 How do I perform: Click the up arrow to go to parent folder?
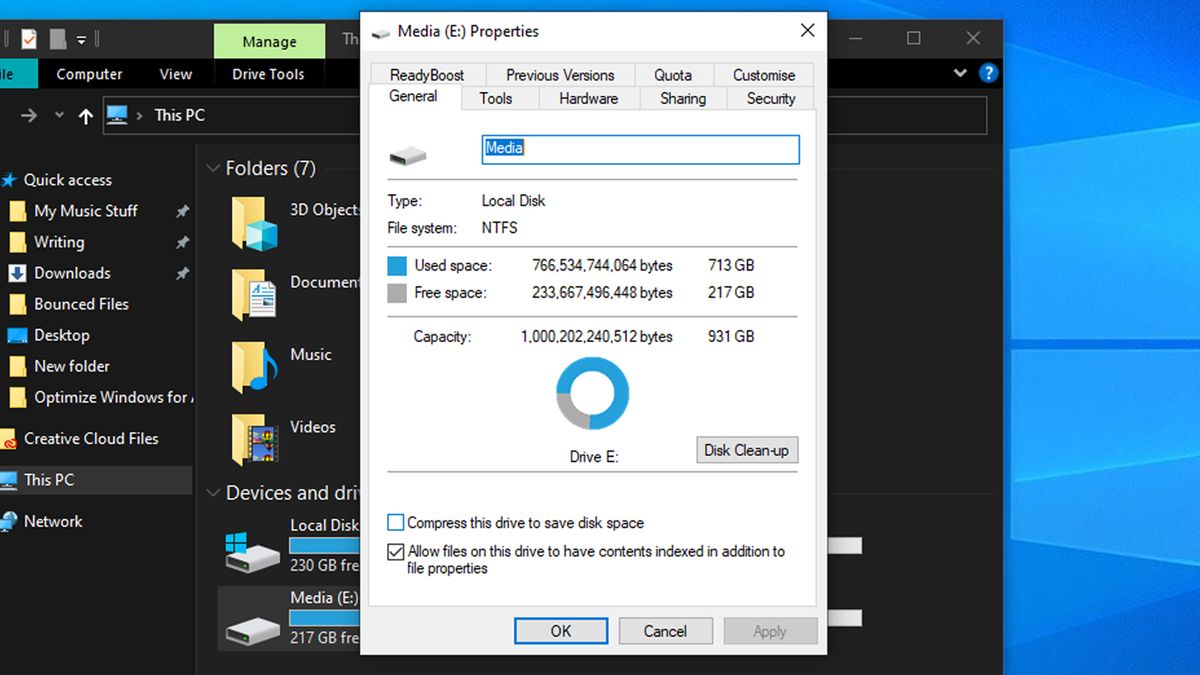(86, 115)
